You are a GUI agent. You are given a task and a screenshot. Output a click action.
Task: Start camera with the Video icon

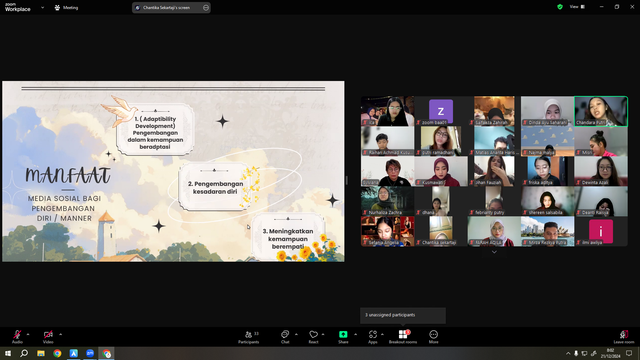(48, 334)
